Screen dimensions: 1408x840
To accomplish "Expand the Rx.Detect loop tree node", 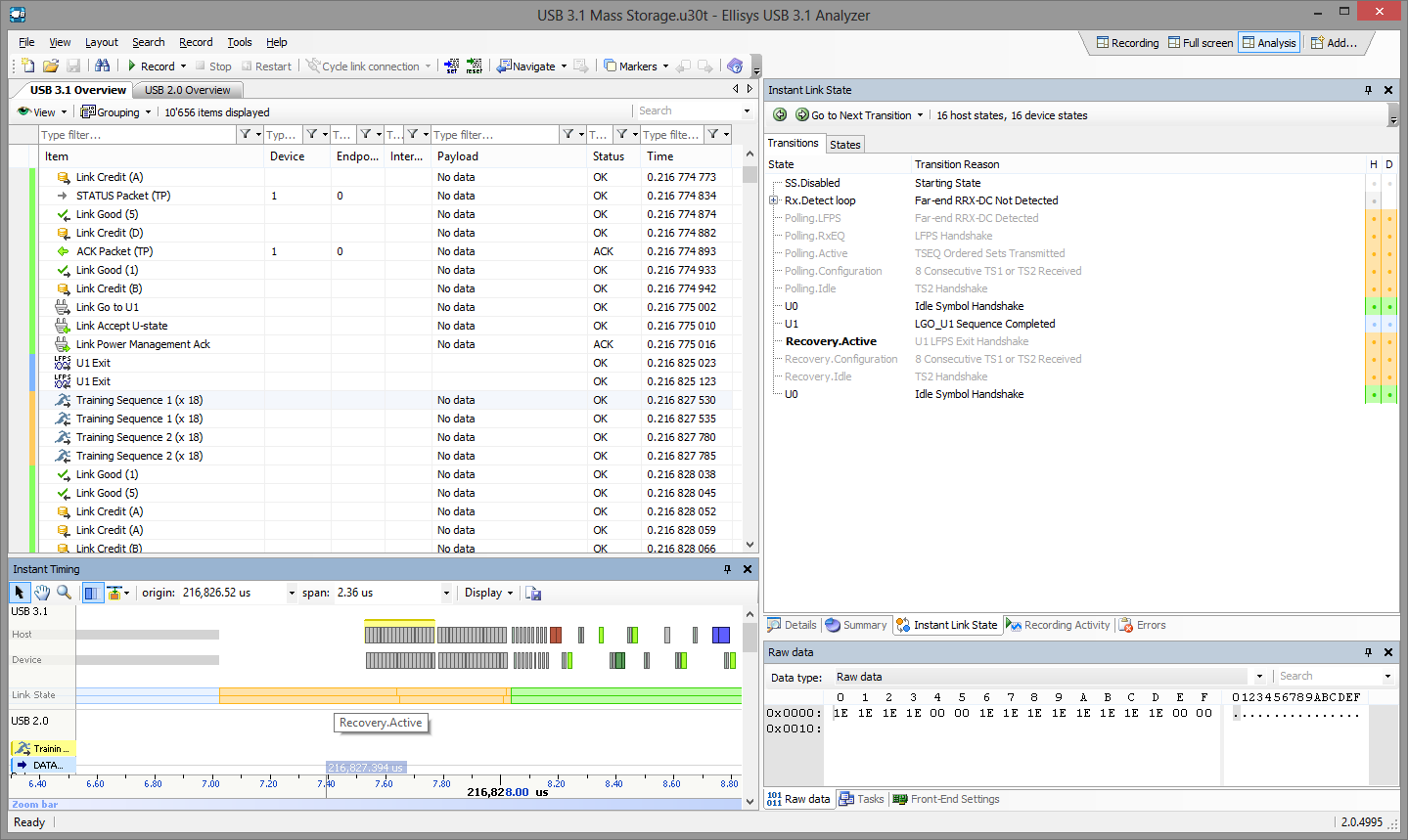I will (x=774, y=200).
